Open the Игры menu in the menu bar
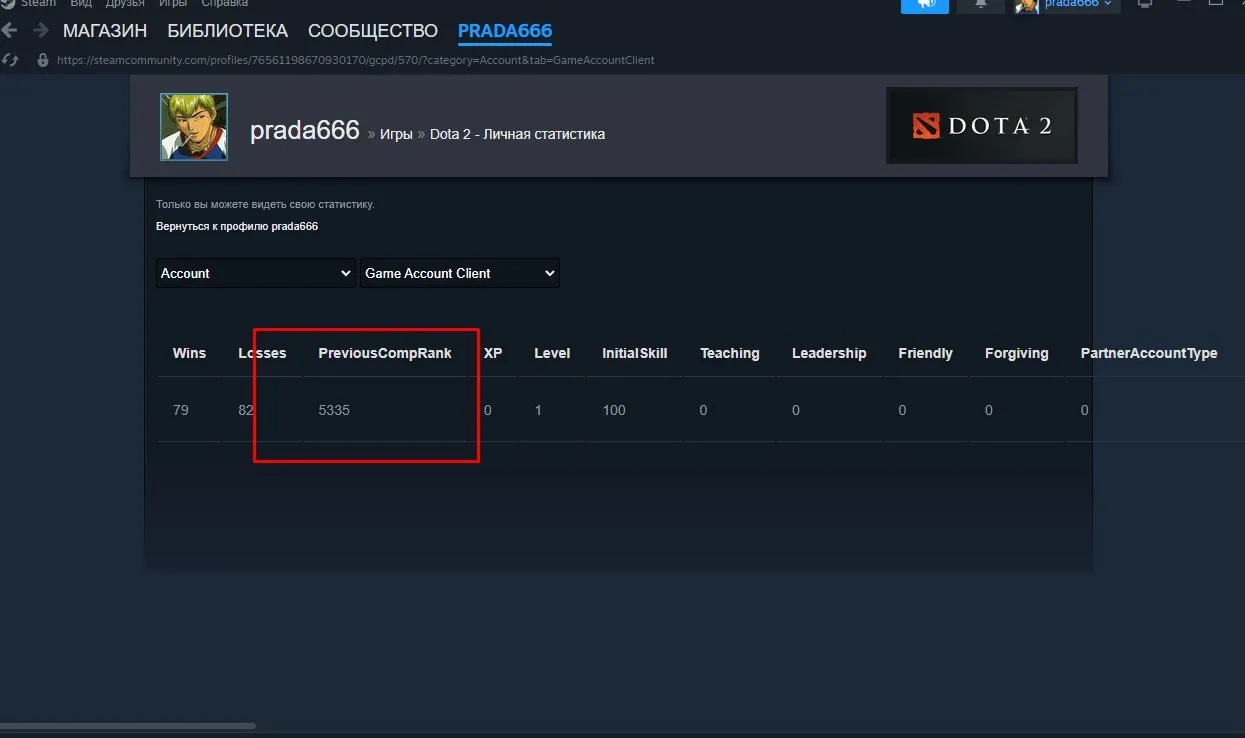The width and height of the screenshot is (1245, 738). pyautogui.click(x=173, y=3)
